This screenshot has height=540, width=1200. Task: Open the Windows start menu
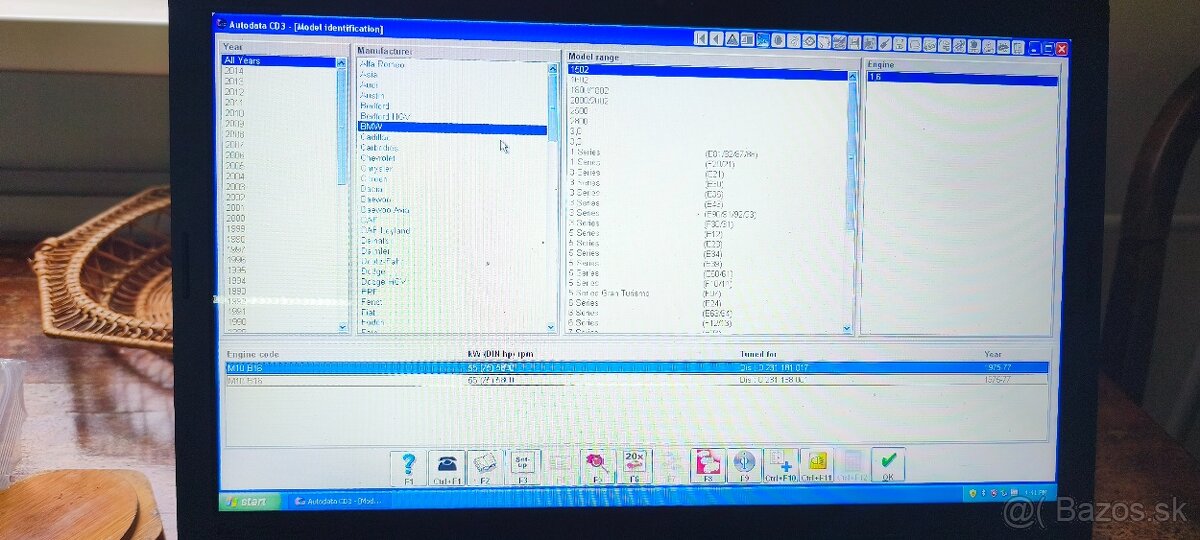coord(249,501)
